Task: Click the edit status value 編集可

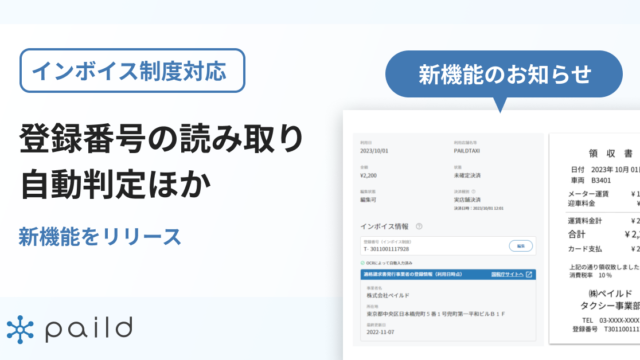Action: 368,200
